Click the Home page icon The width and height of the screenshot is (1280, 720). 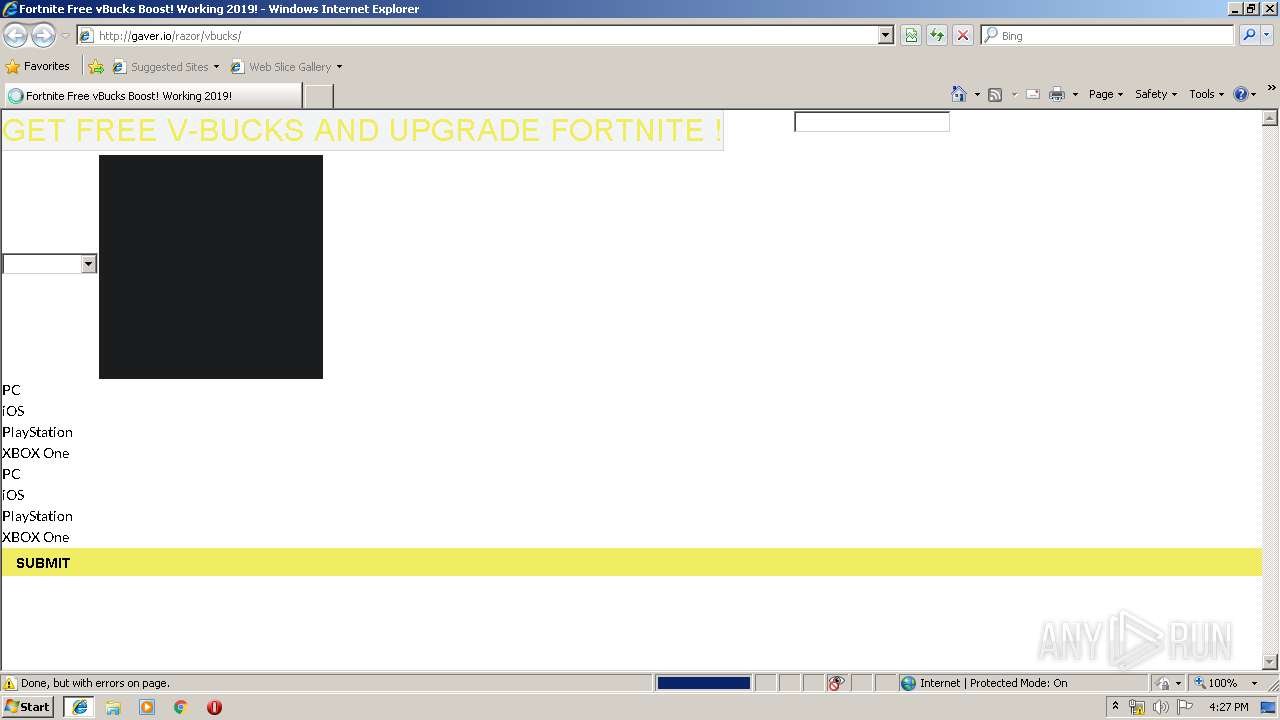click(x=959, y=94)
